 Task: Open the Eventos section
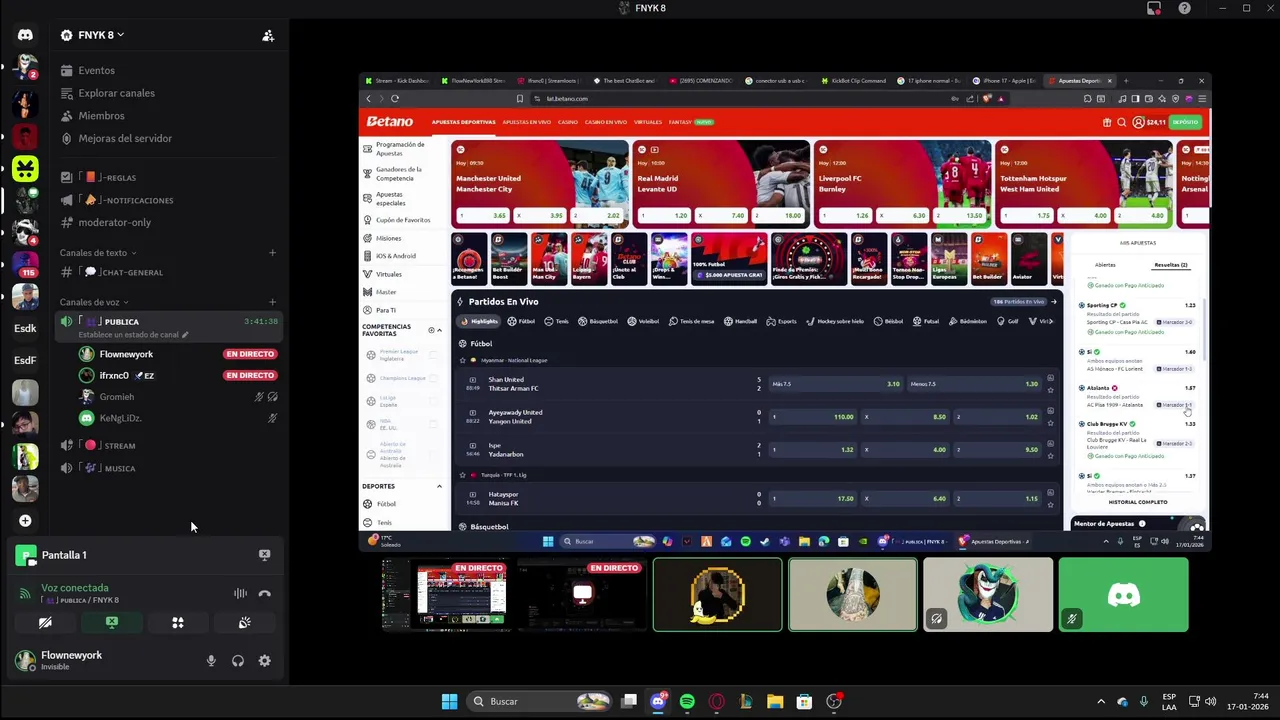coord(96,71)
